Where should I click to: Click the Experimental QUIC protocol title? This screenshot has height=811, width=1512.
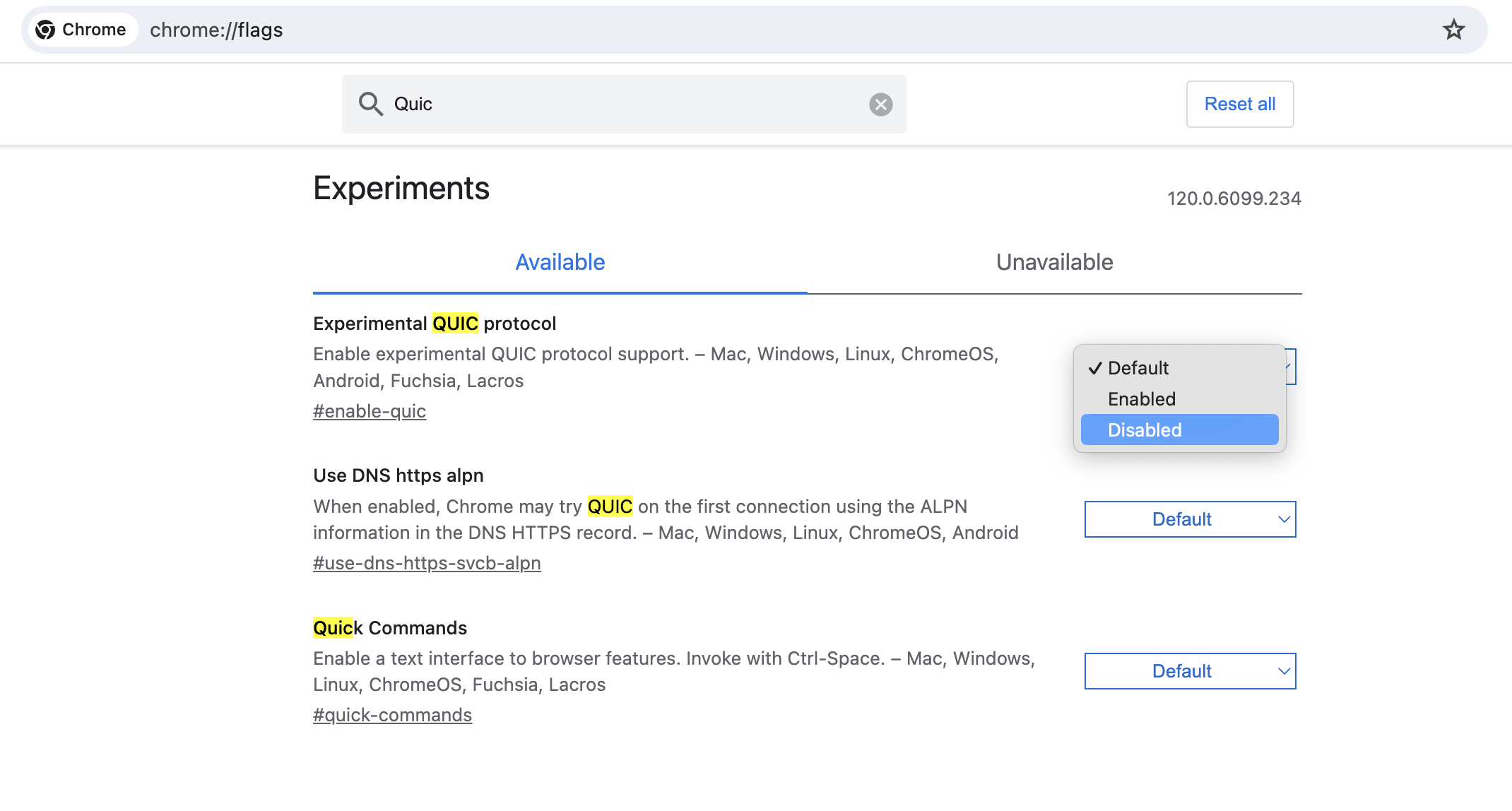click(x=435, y=324)
